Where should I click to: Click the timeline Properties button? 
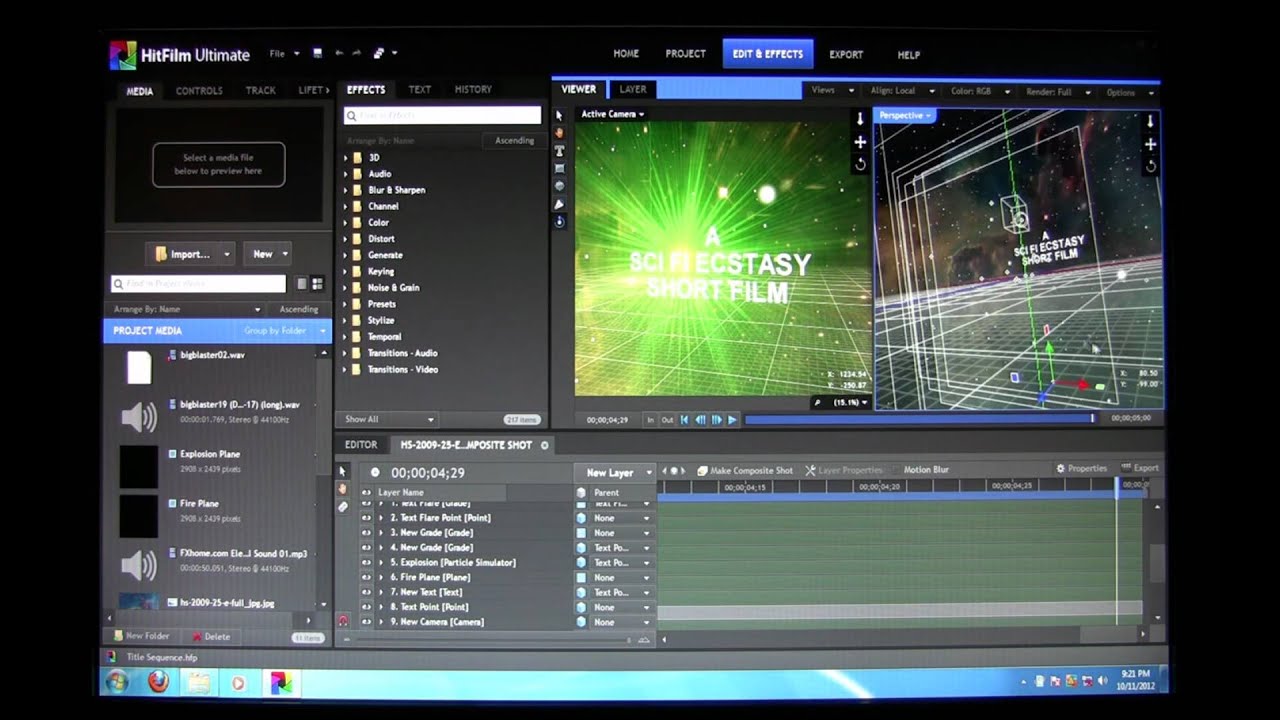pos(1082,468)
